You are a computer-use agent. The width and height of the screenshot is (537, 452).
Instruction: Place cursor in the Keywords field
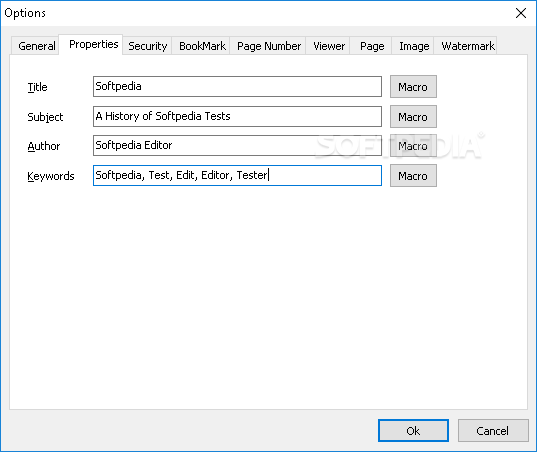coord(237,176)
